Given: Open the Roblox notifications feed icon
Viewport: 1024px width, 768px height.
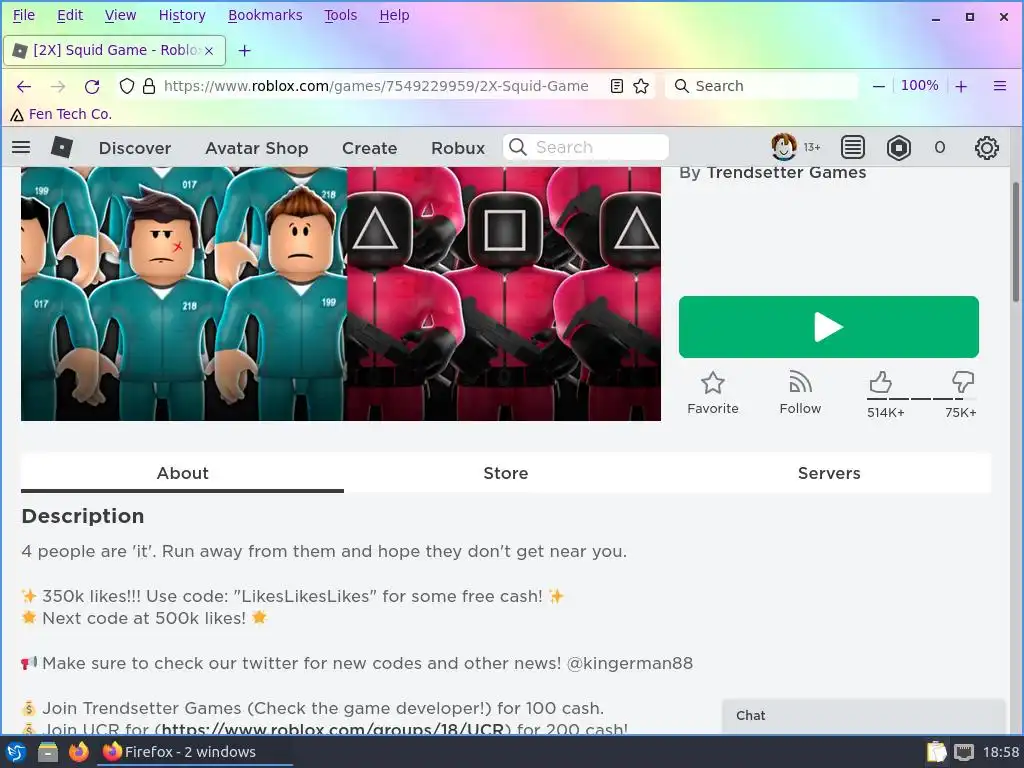Looking at the screenshot, I should [852, 148].
